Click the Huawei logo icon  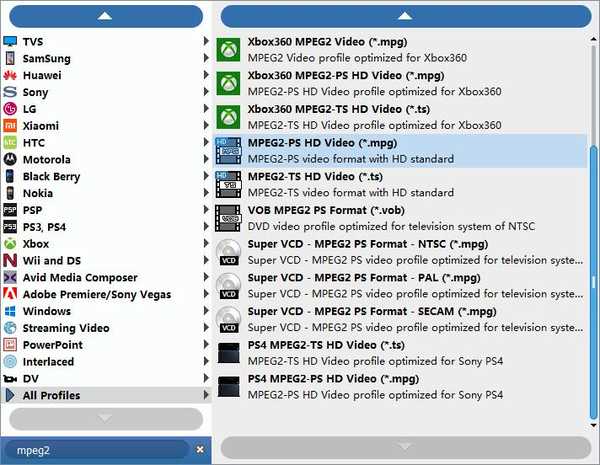[x=10, y=75]
